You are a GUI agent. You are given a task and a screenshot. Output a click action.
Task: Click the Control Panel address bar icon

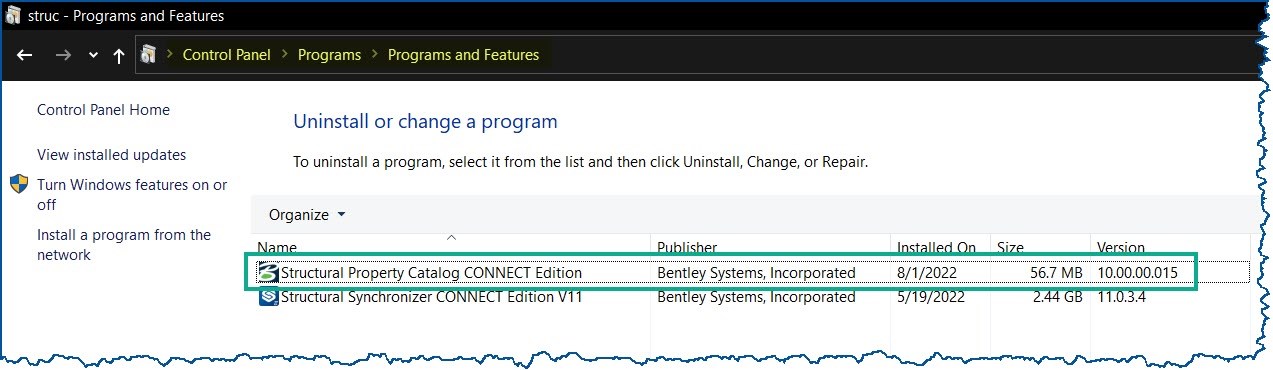tap(149, 55)
